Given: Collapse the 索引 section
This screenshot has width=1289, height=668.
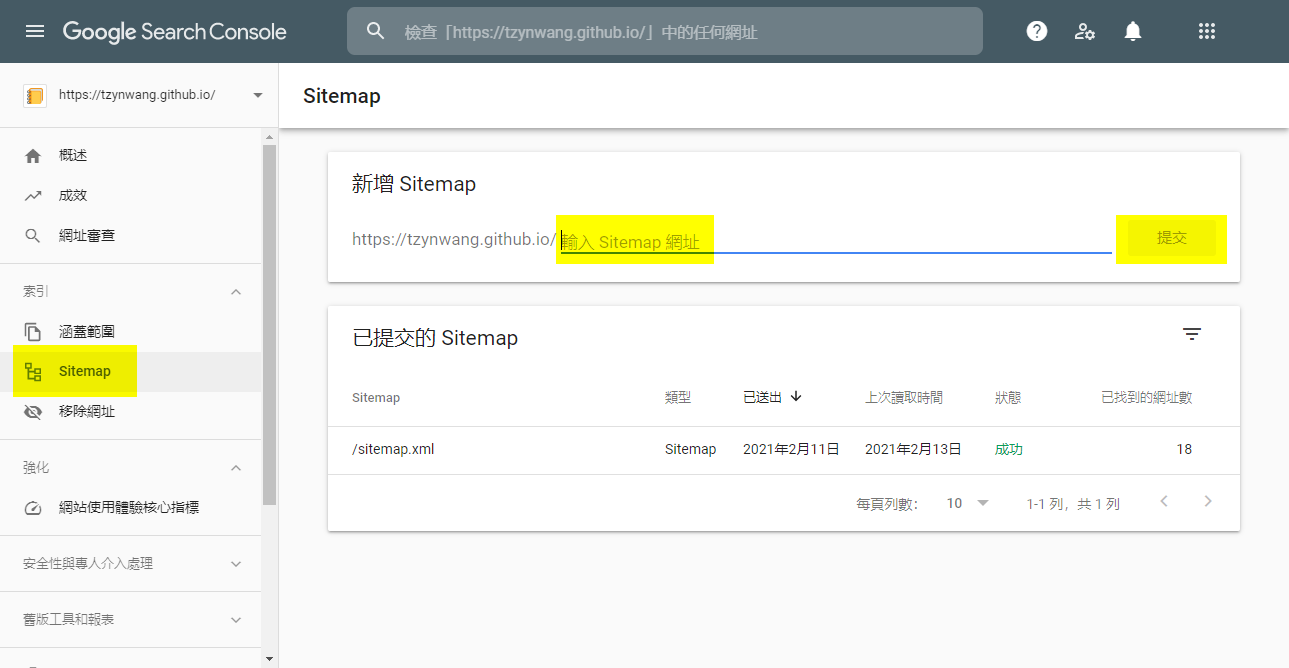Looking at the screenshot, I should click(236, 292).
